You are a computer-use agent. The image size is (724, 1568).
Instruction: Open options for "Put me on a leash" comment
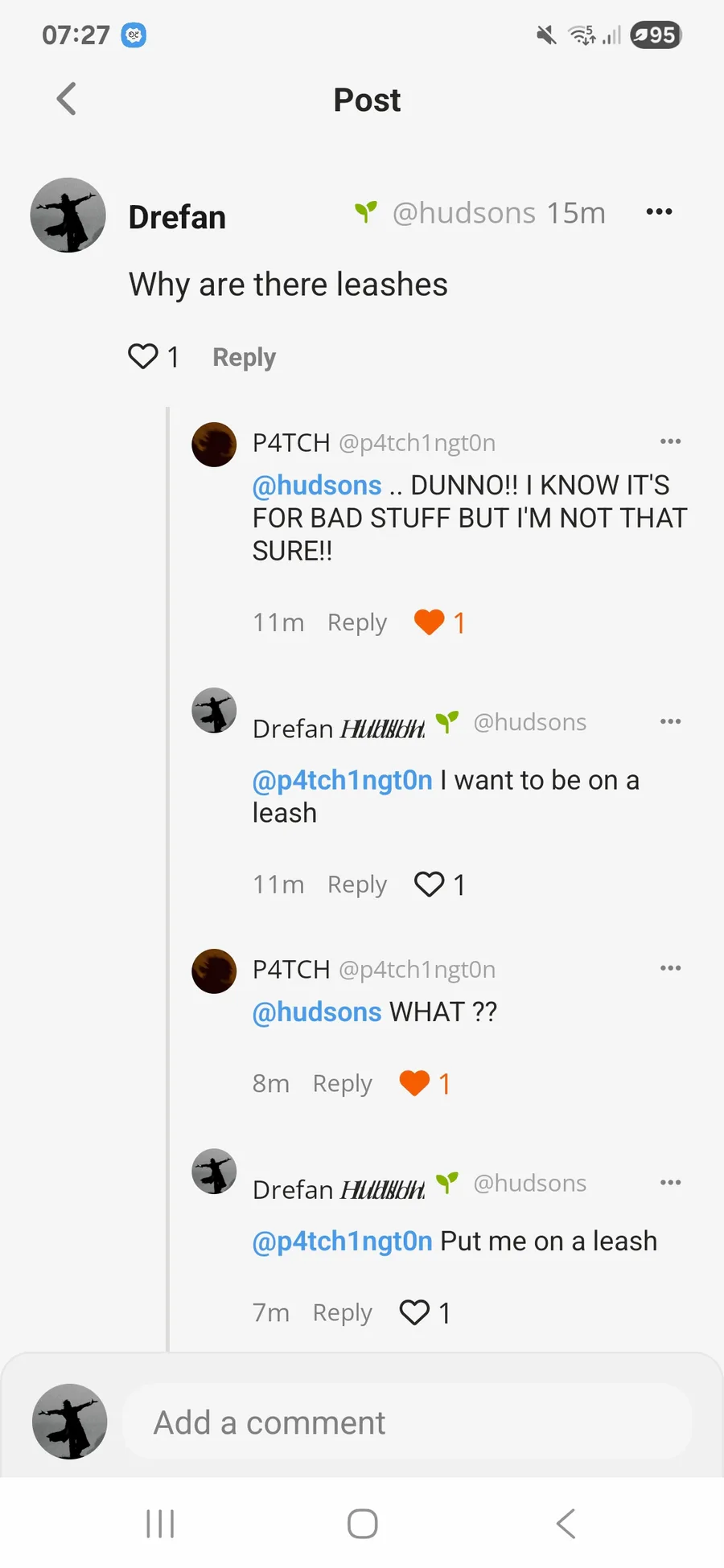[x=670, y=1183]
